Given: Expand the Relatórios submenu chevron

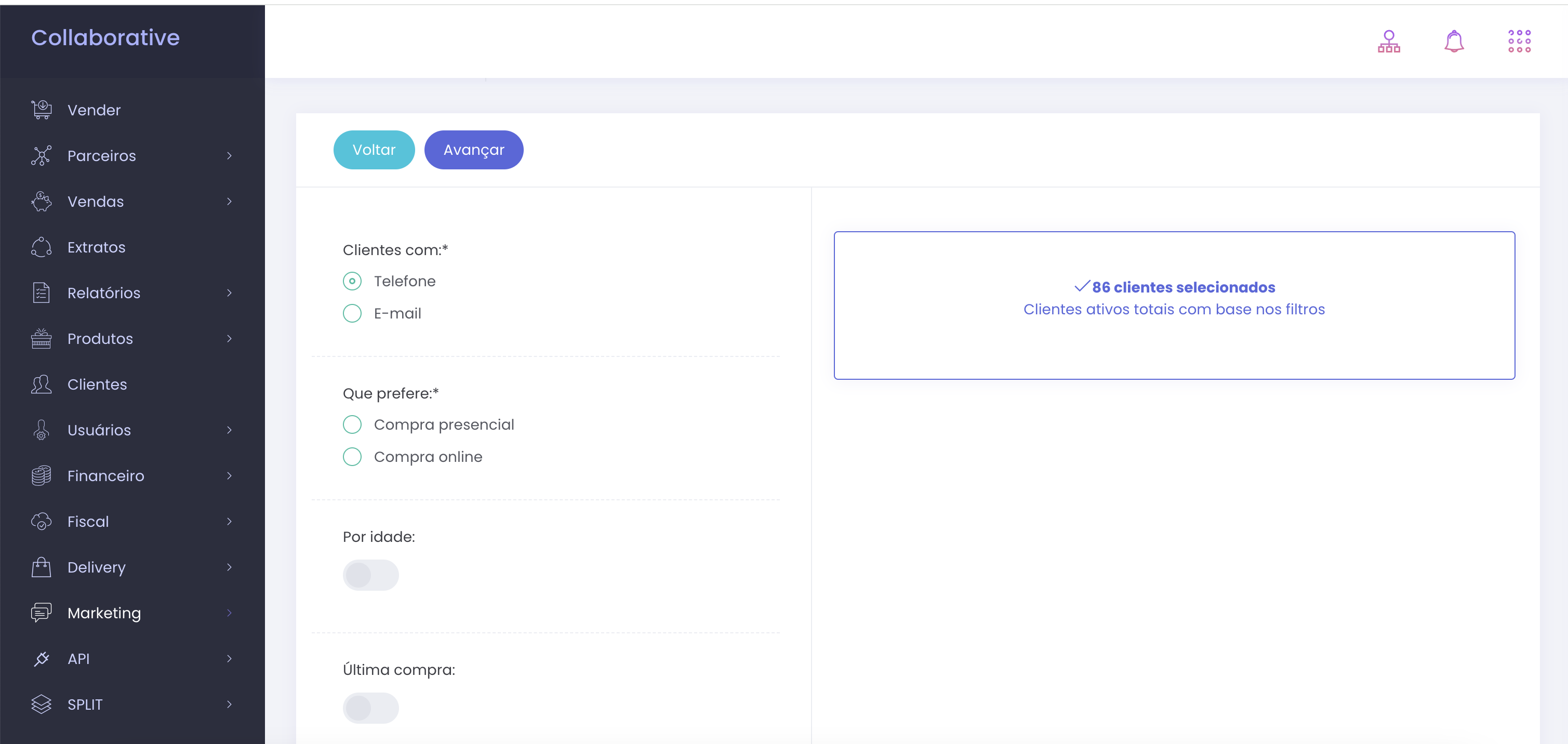Looking at the screenshot, I should 229,293.
